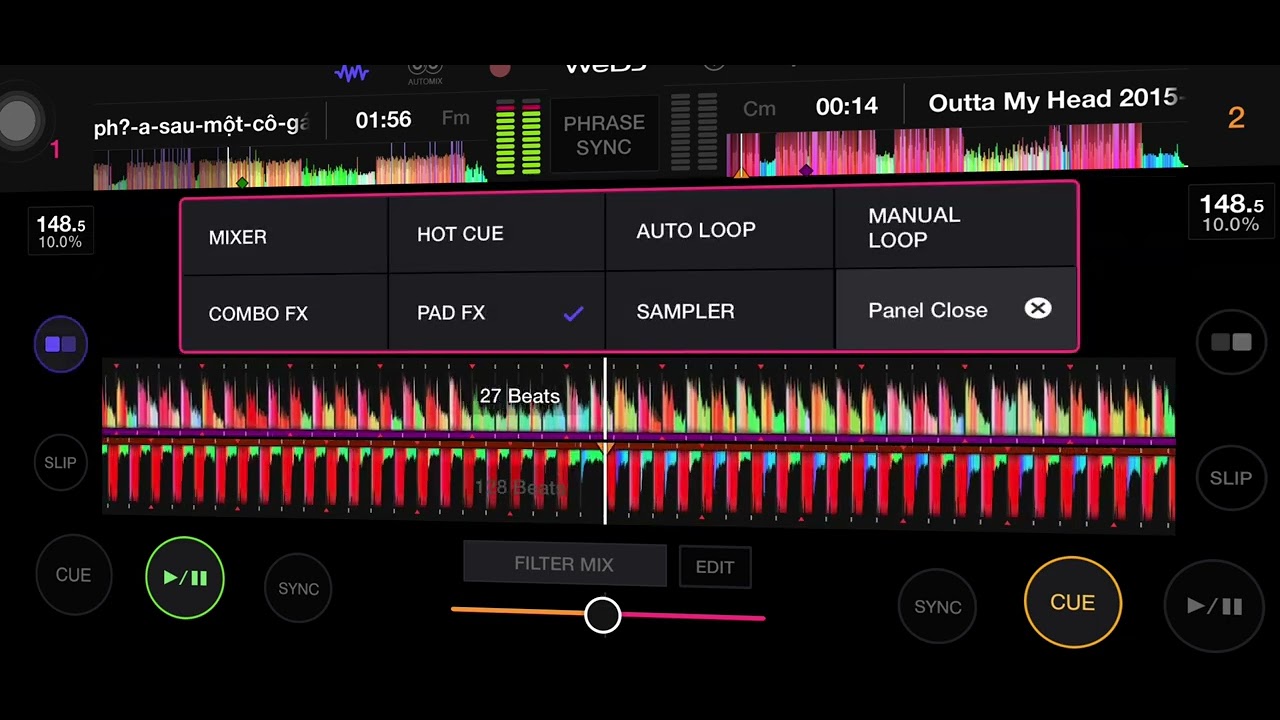1280x720 pixels.
Task: Select the COMBO FX panel option
Action: pos(284,313)
